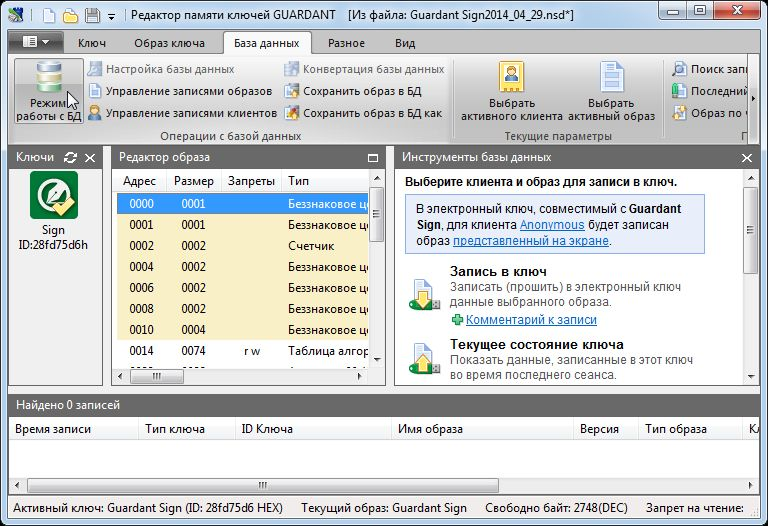Close the Инструменты базы данных panel
The image size is (768, 526).
pos(746,158)
